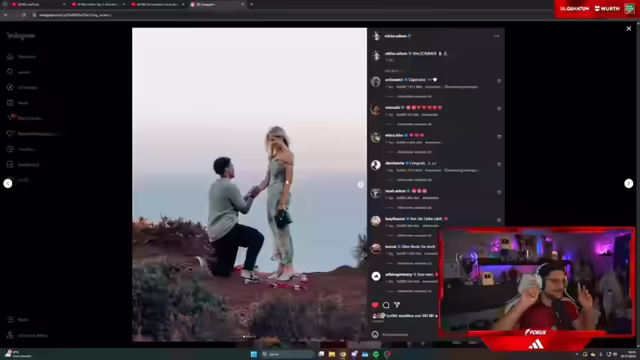Click the taskbar search box
This screenshot has width=640, height=360.
coord(288,354)
